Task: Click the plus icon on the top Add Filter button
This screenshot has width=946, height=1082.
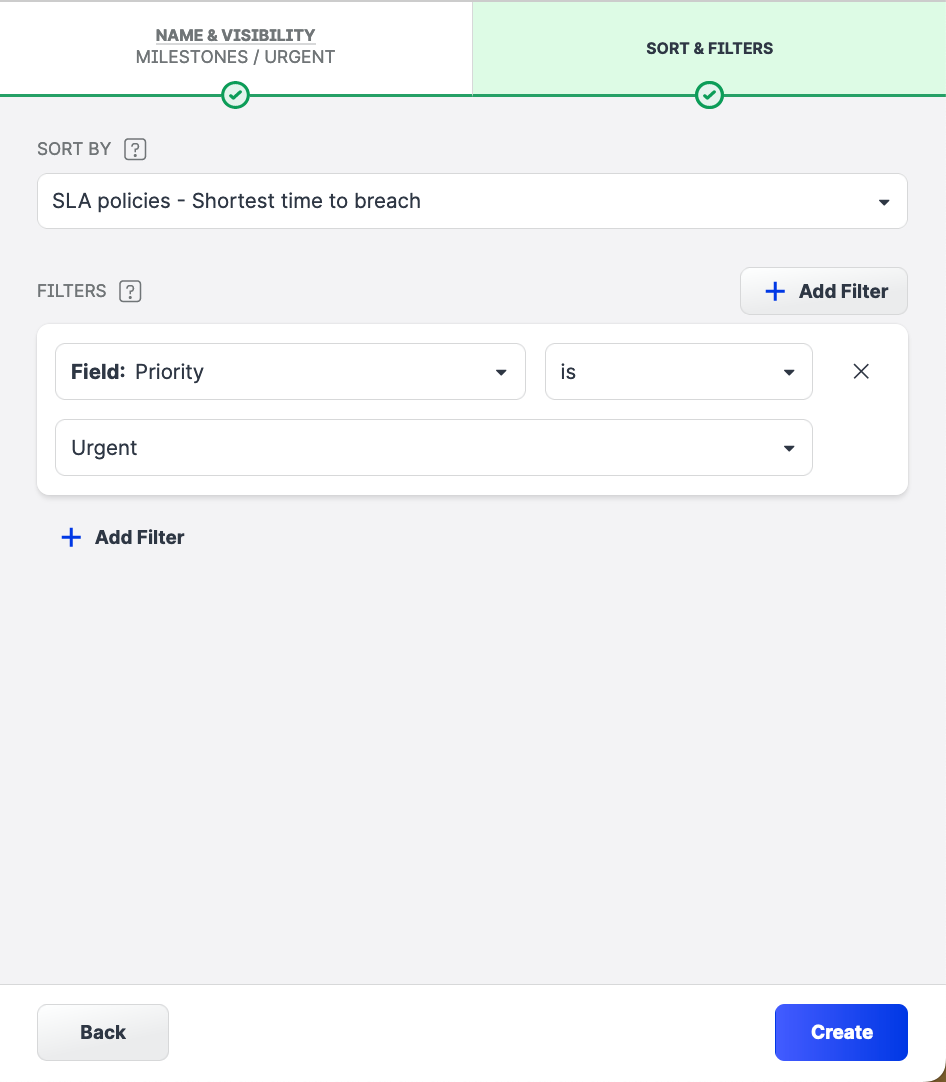Action: pyautogui.click(x=775, y=291)
